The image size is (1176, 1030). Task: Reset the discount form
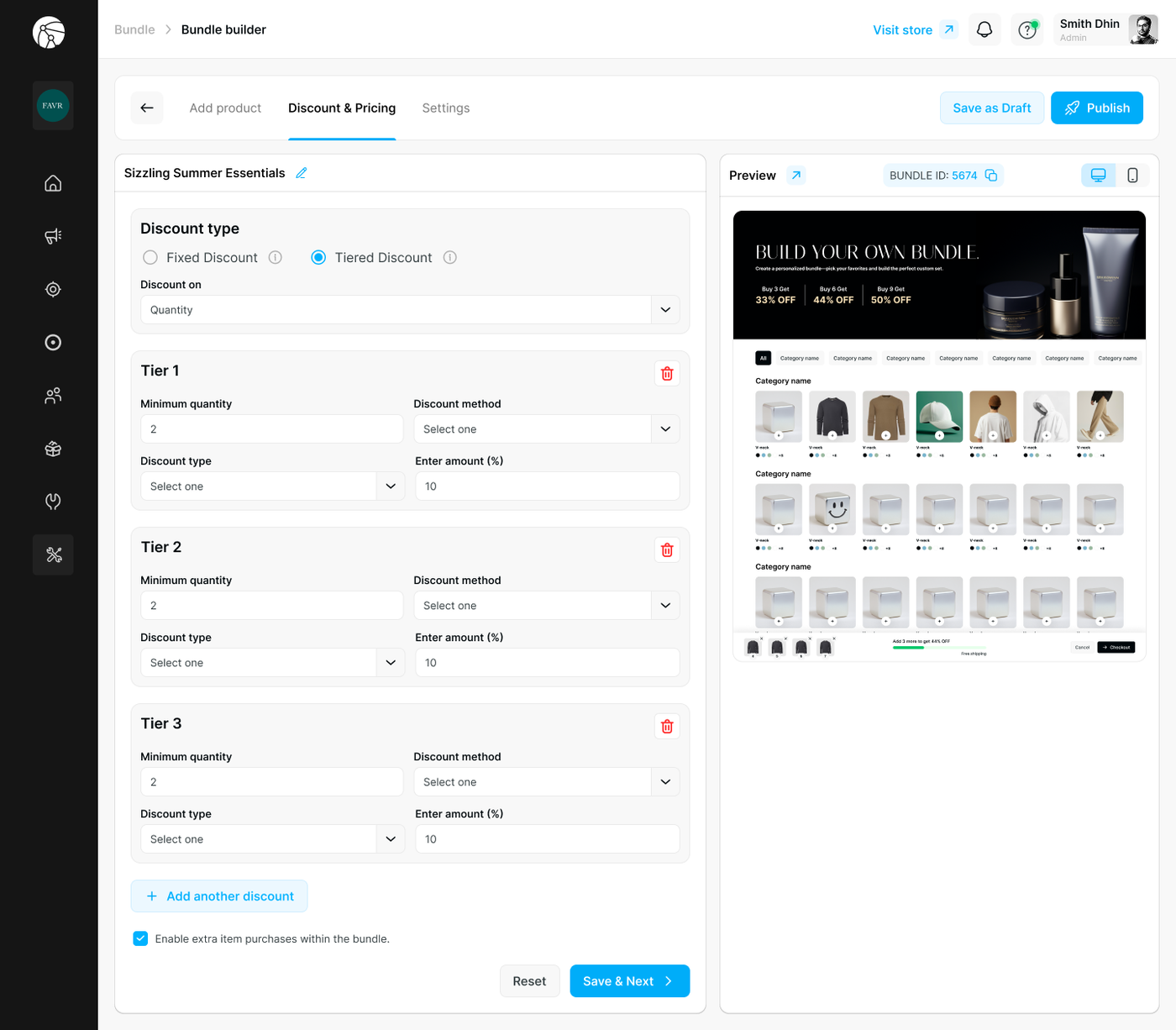pyautogui.click(x=529, y=980)
